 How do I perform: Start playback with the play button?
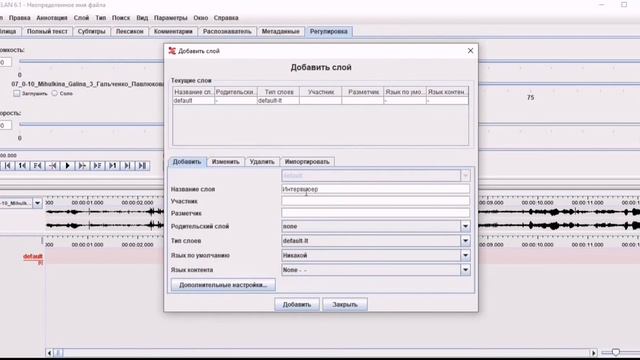pyautogui.click(x=68, y=166)
